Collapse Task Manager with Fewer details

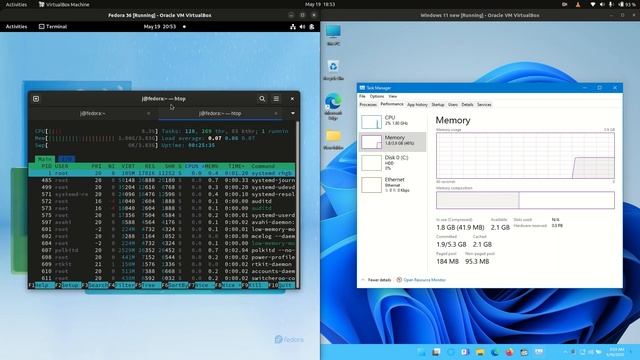(376, 280)
